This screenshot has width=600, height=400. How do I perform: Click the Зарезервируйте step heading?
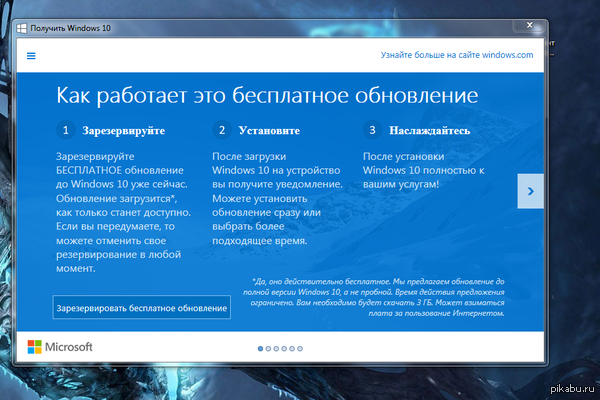[125, 131]
